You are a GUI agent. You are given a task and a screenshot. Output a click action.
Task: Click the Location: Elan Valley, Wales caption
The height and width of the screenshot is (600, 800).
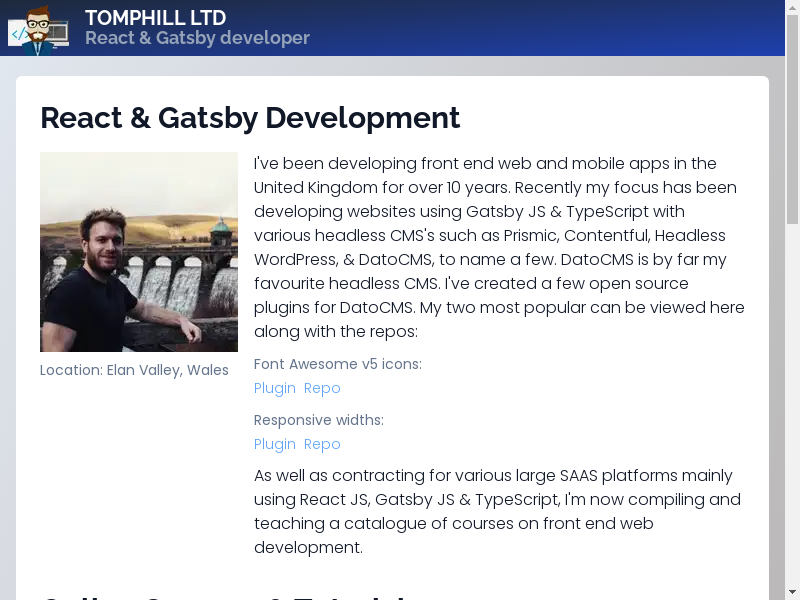click(134, 370)
